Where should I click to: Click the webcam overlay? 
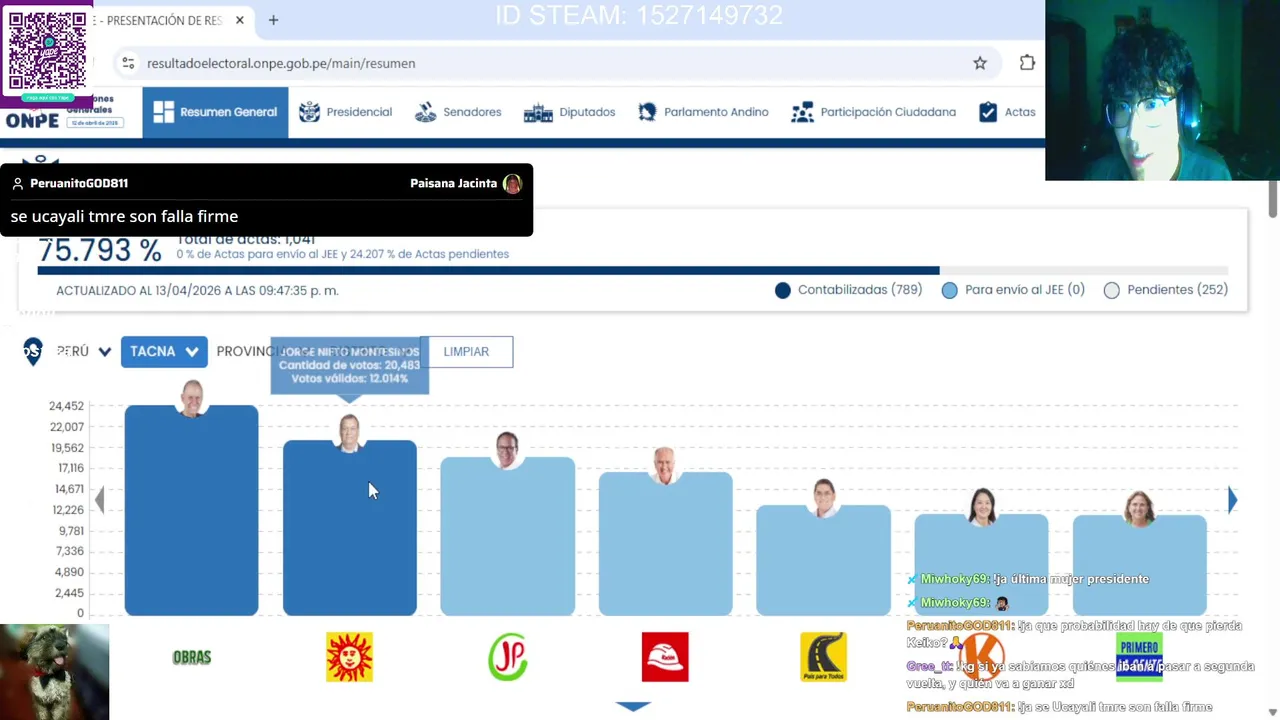point(1162,90)
